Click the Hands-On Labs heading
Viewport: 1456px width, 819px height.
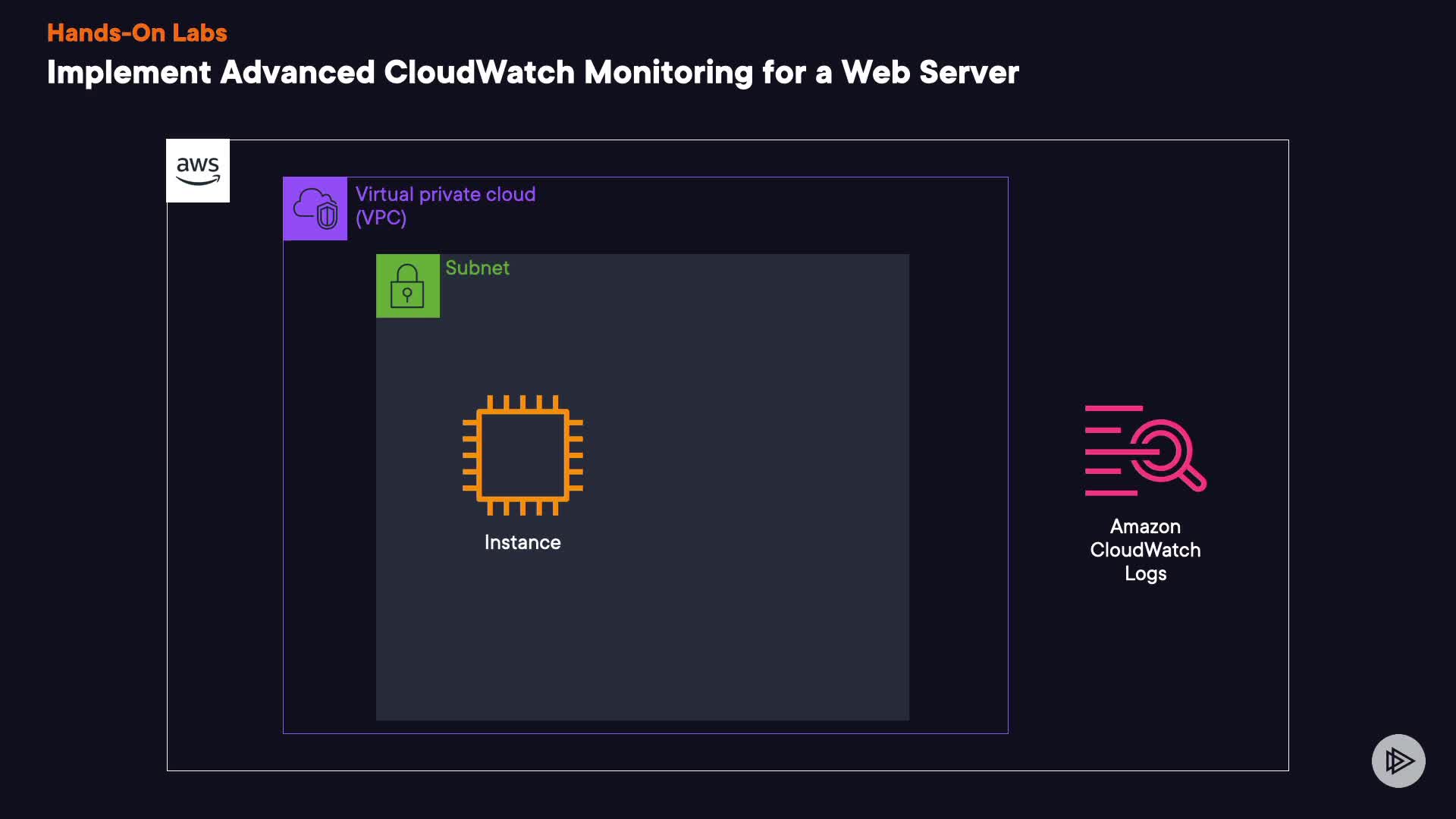pyautogui.click(x=137, y=33)
